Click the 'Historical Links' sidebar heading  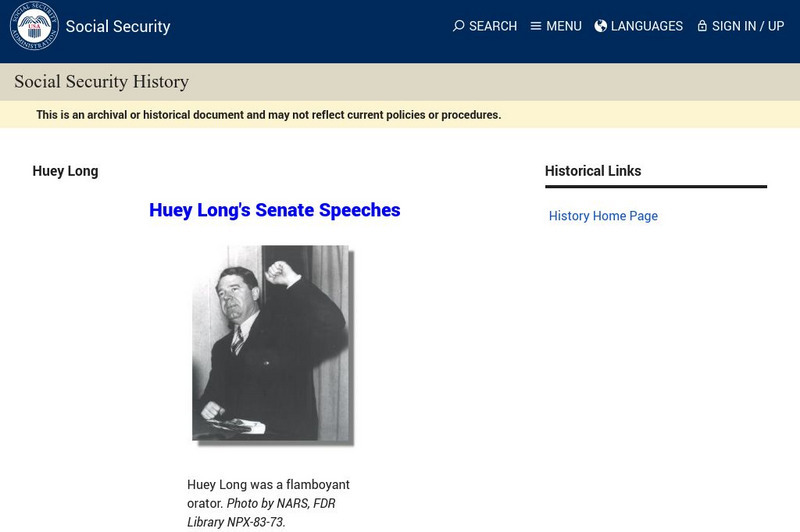coord(593,171)
